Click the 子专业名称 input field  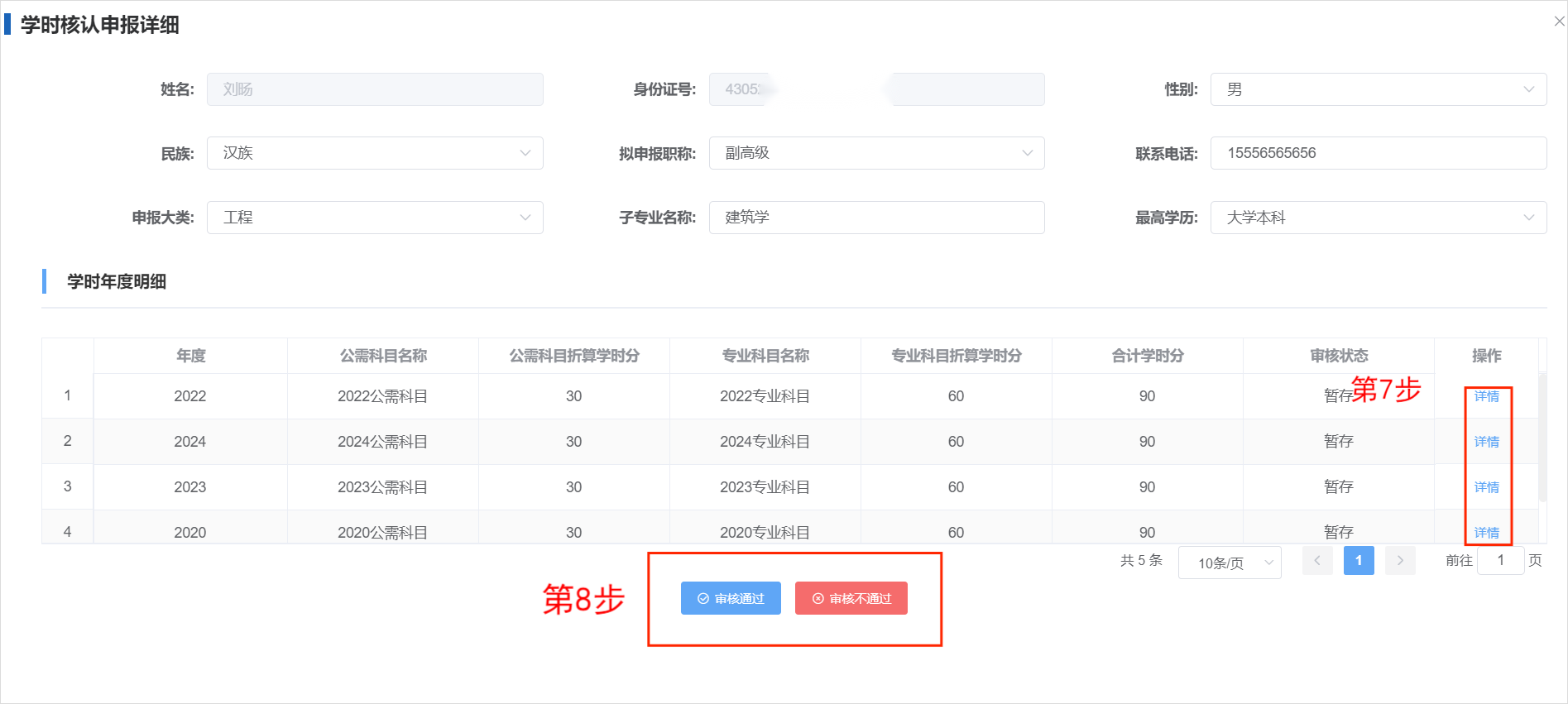coord(876,218)
